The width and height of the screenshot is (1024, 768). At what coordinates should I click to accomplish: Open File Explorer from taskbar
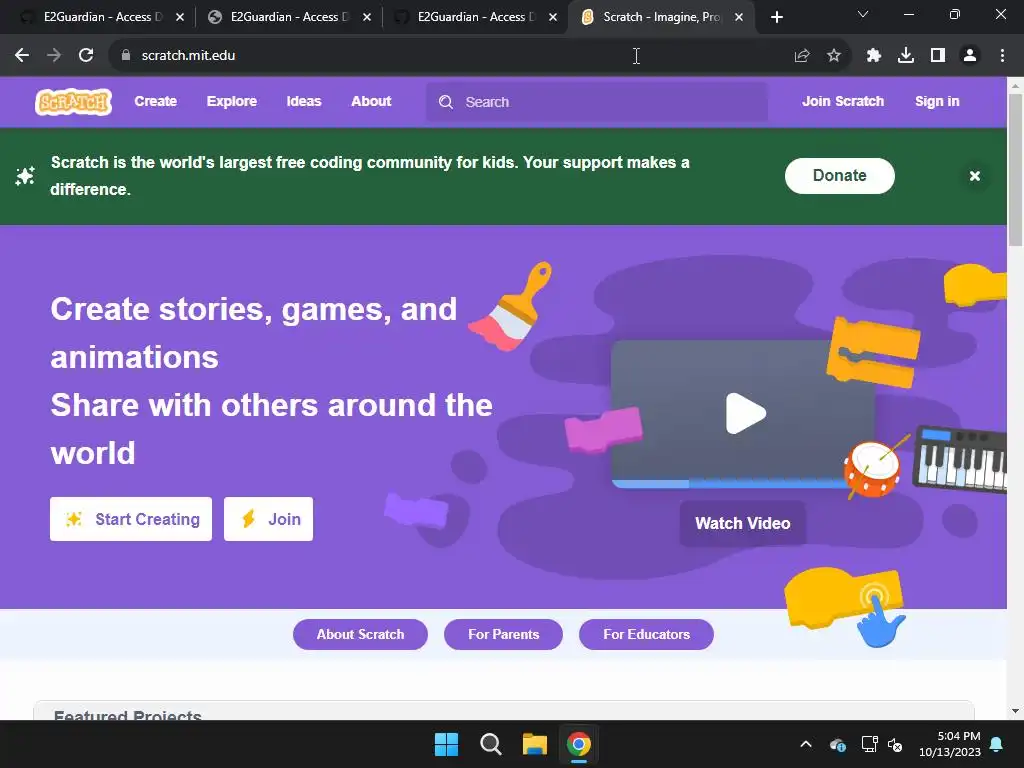(534, 744)
